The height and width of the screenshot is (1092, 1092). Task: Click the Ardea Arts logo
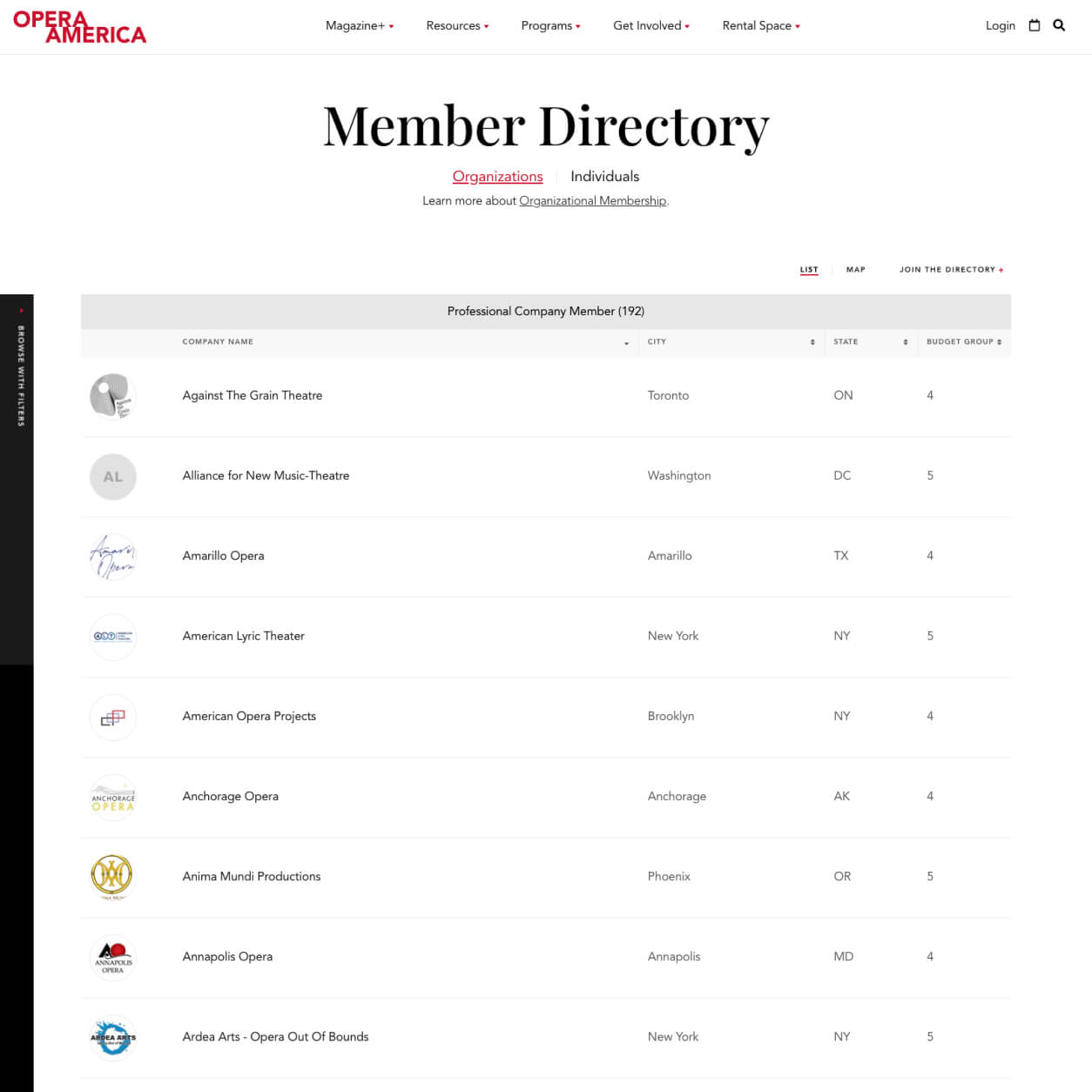113,1037
